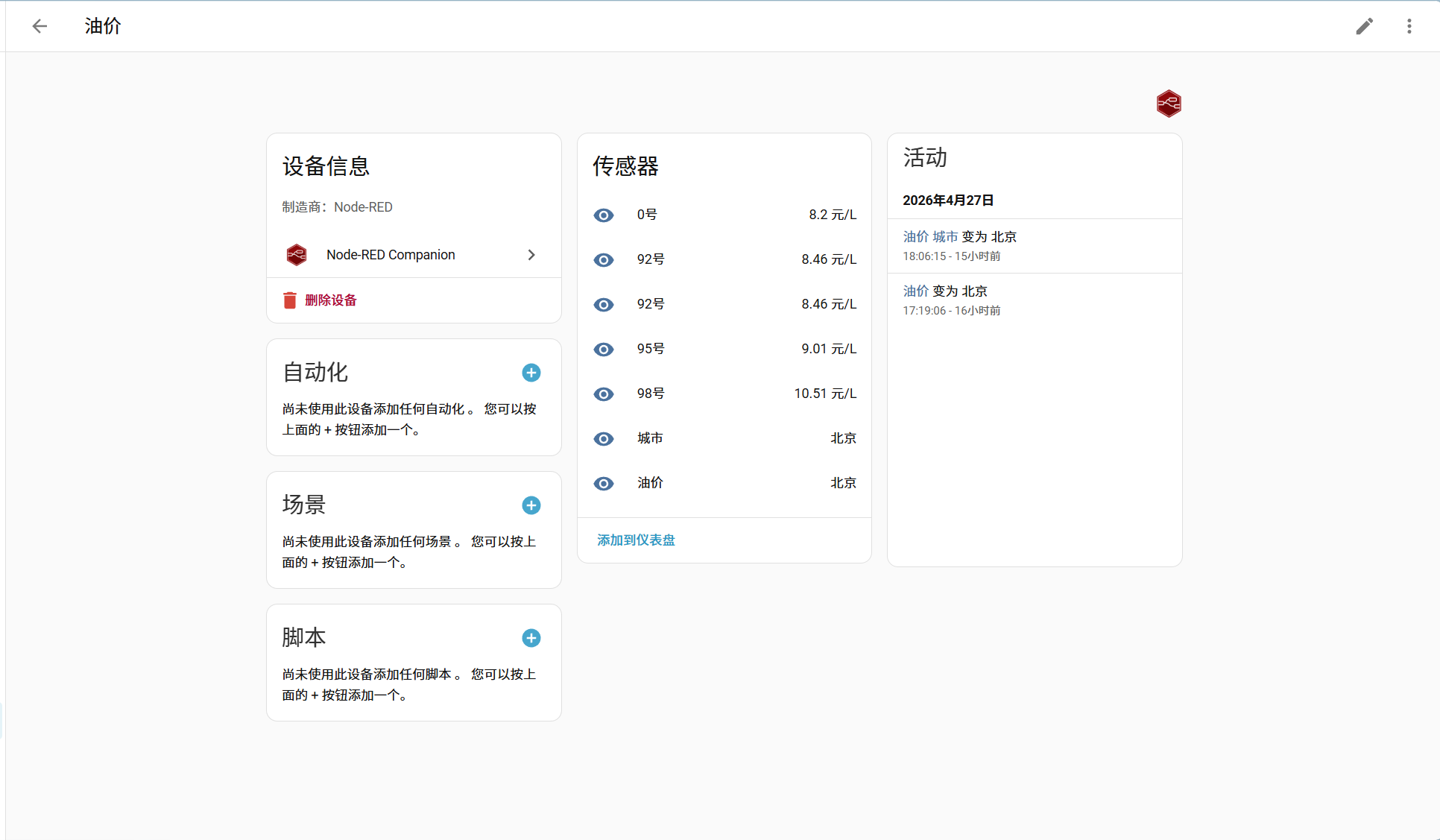Screen dimensions: 1440x840
Task: Add a new script with the plus icon
Action: 531,638
